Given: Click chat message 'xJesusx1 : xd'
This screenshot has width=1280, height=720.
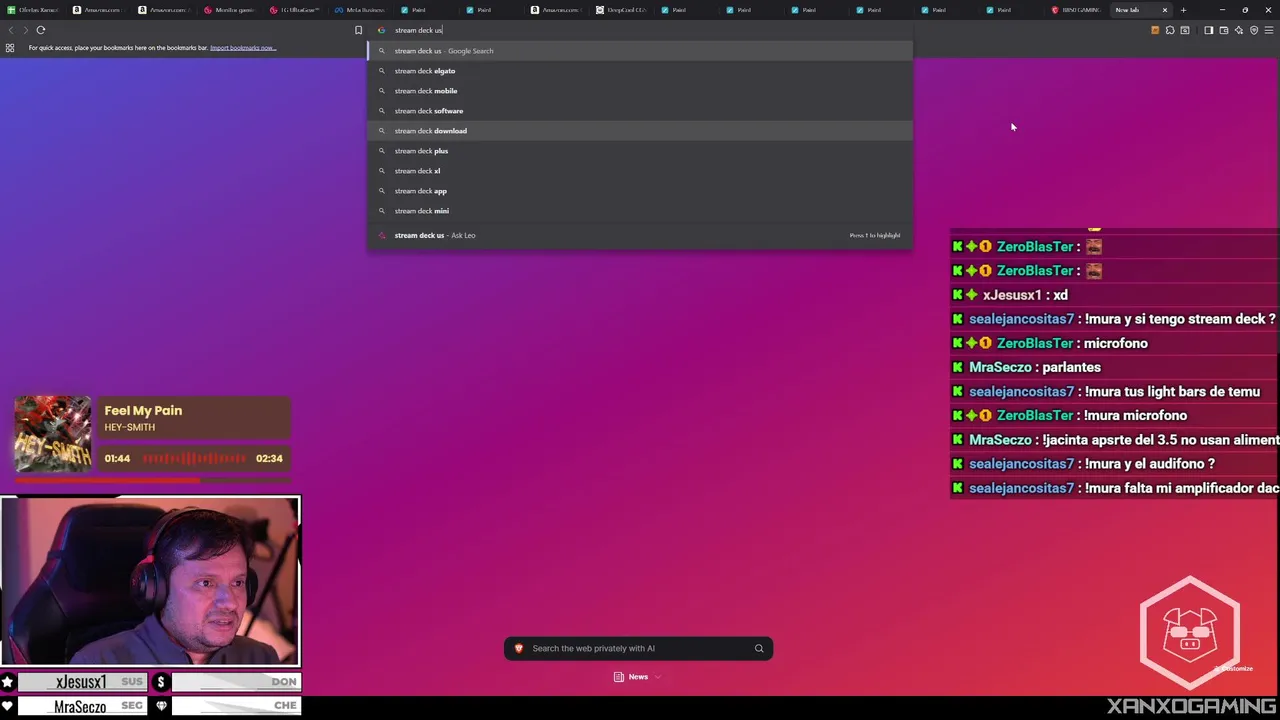Looking at the screenshot, I should [1011, 295].
